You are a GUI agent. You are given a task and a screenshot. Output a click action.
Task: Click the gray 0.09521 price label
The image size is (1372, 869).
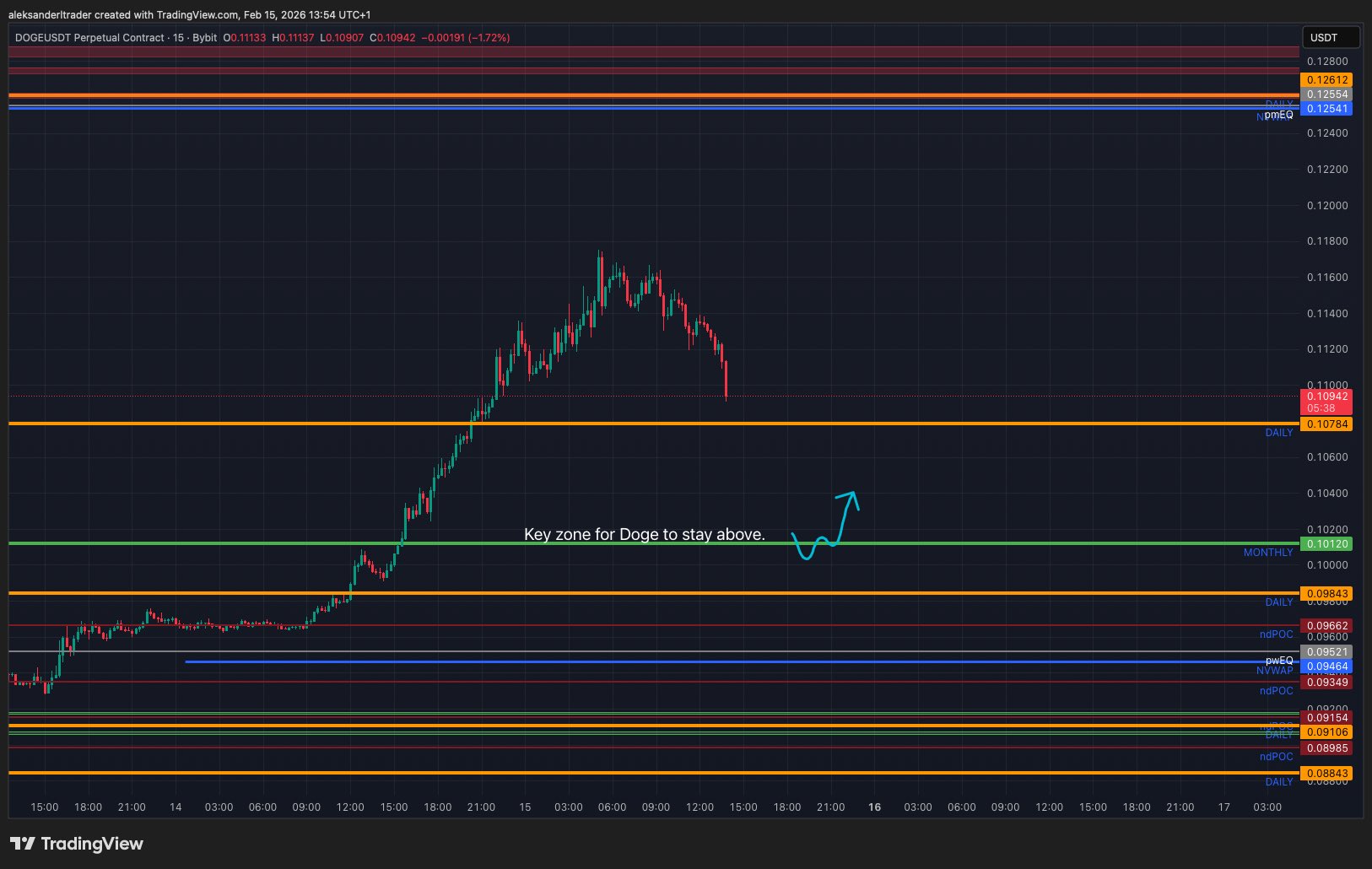[1326, 652]
